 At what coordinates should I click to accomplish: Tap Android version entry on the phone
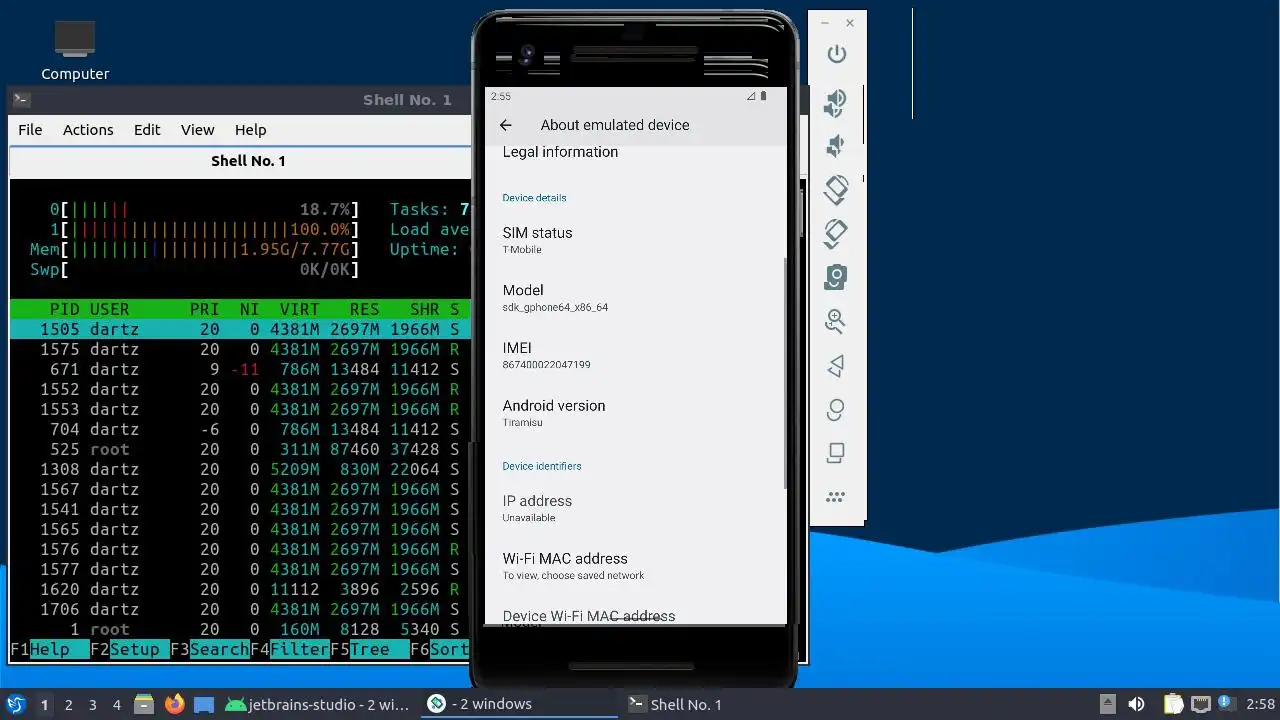[635, 413]
